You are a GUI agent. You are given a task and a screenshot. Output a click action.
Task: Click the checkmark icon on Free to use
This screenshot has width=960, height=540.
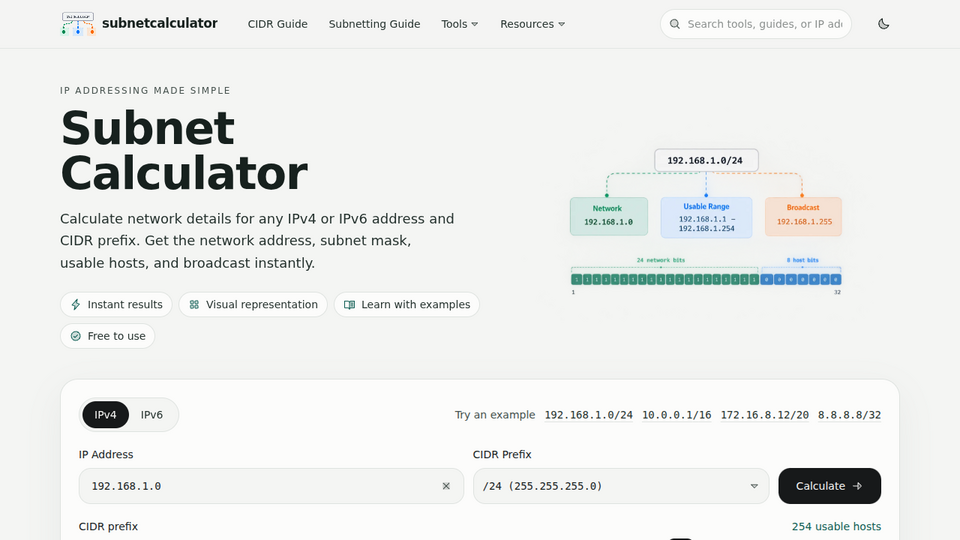pyautogui.click(x=76, y=336)
